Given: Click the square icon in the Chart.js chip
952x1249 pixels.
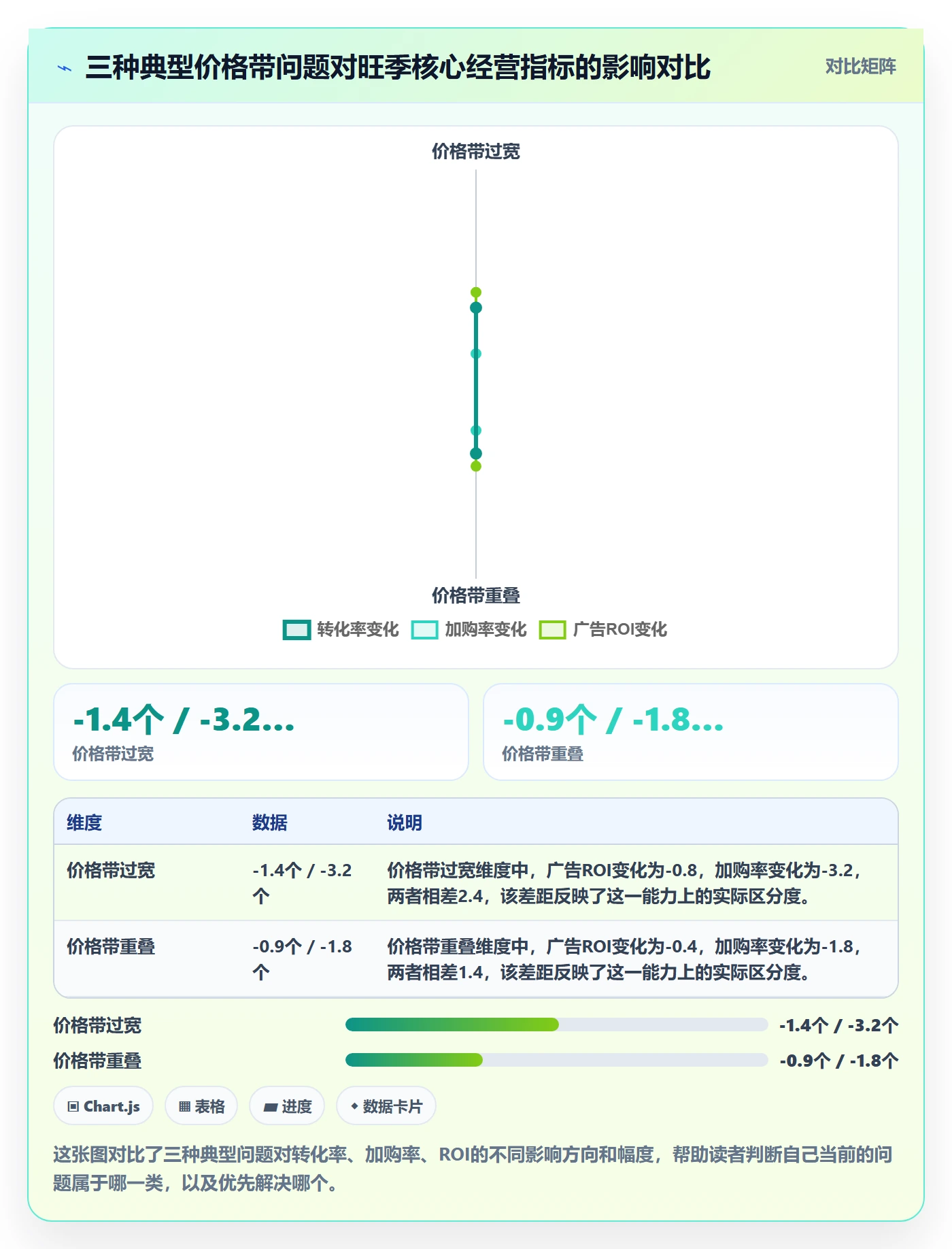Looking at the screenshot, I should [73, 1107].
